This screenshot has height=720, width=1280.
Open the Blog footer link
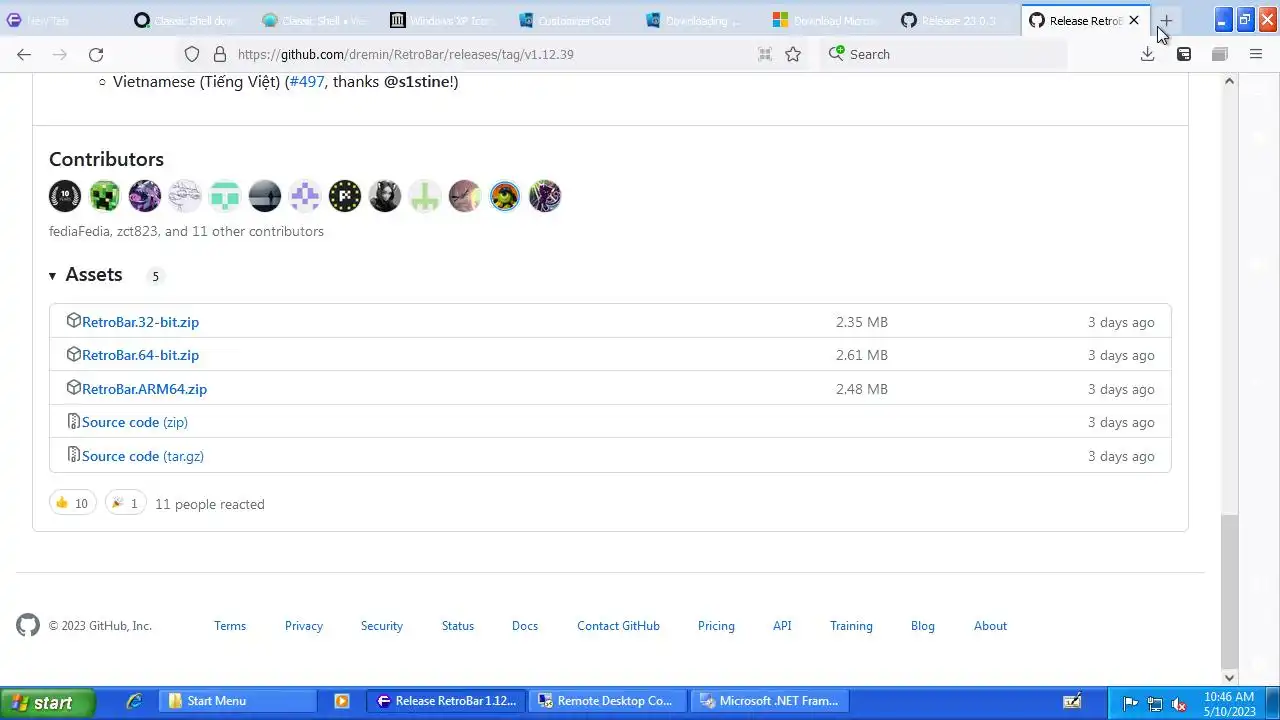click(x=923, y=626)
